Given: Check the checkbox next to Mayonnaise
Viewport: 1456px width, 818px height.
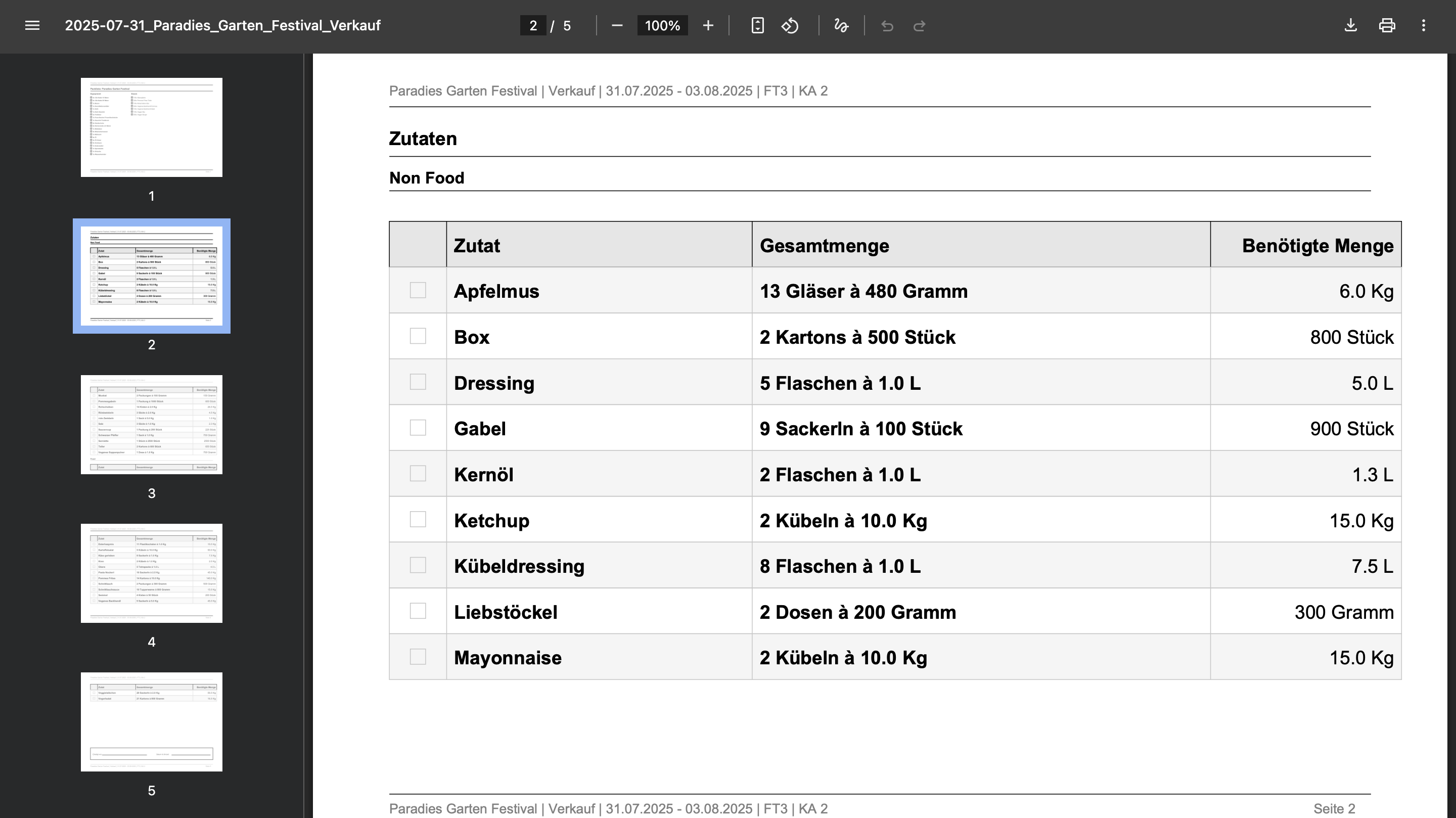Looking at the screenshot, I should click(x=418, y=657).
